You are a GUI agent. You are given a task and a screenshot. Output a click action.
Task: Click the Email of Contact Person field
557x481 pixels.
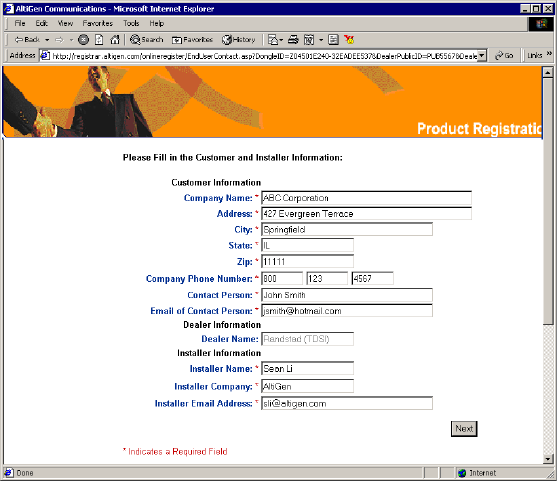click(x=347, y=311)
